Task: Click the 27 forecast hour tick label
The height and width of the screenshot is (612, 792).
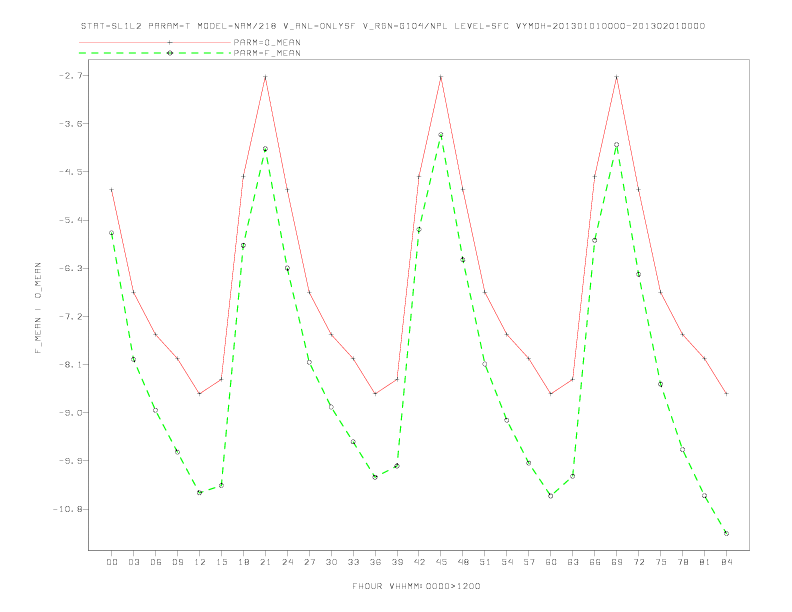Action: 309,562
